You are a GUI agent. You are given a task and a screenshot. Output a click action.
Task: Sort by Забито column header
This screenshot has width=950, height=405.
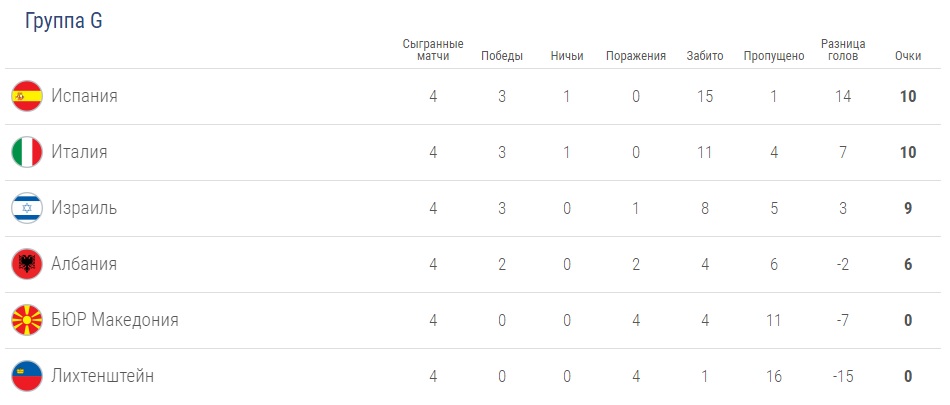point(705,56)
